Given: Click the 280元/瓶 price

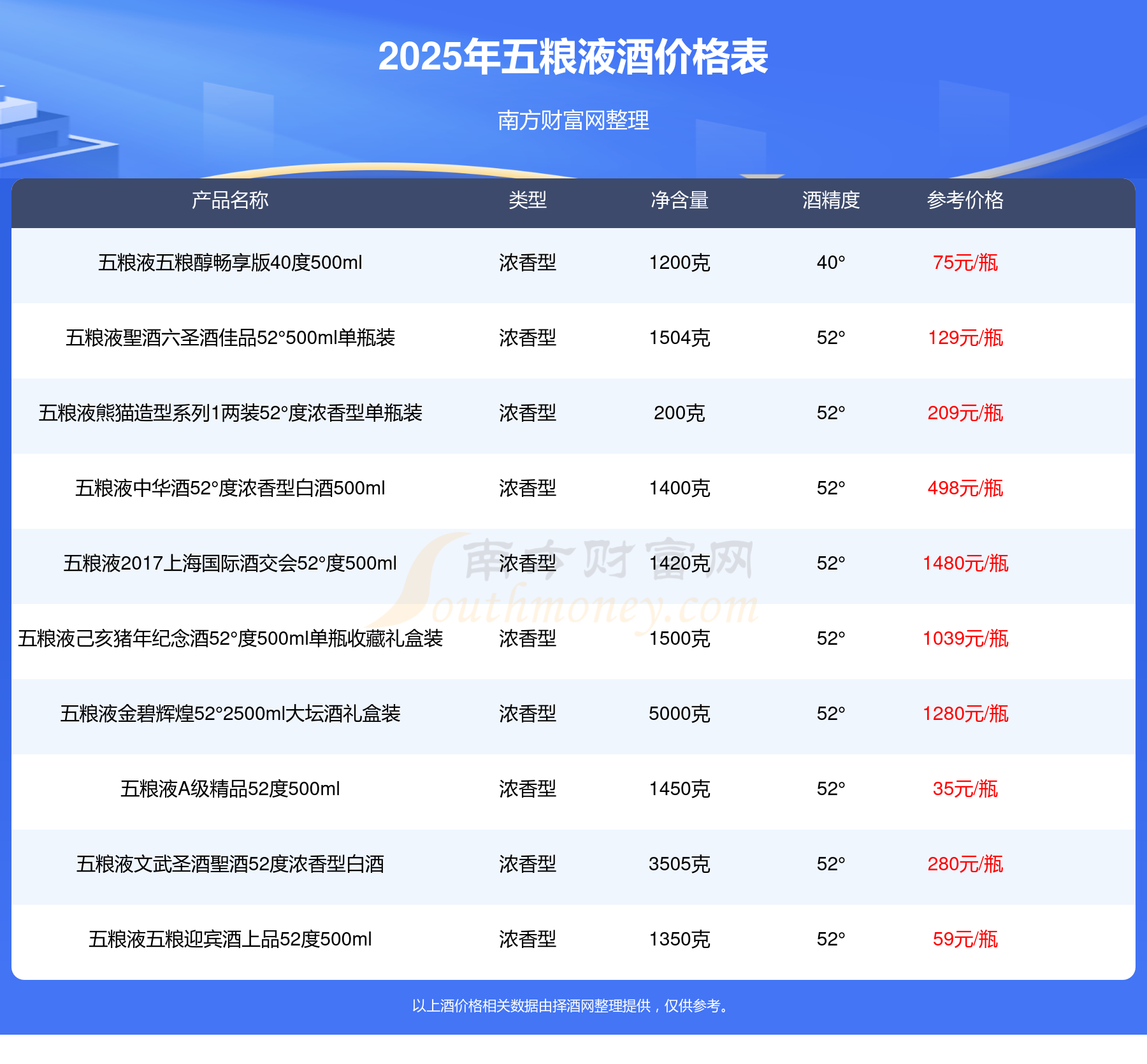Looking at the screenshot, I should 965,864.
